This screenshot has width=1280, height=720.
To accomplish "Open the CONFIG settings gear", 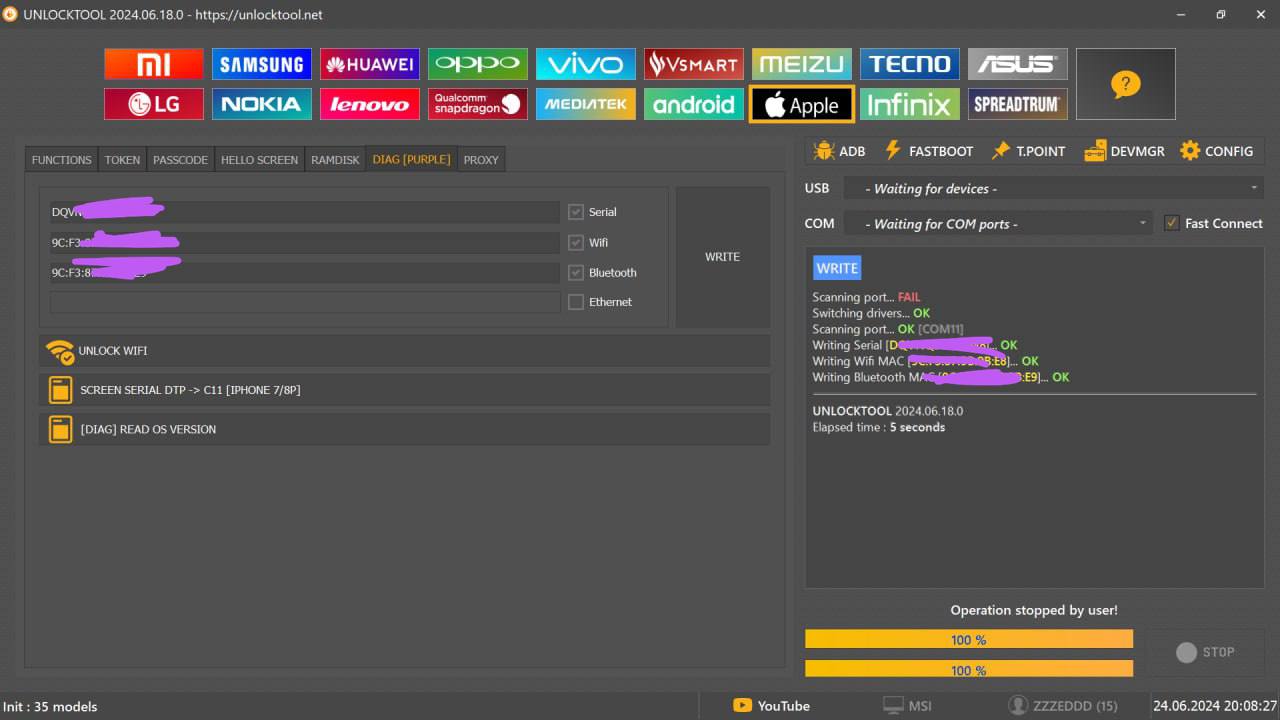I will click(x=1216, y=151).
